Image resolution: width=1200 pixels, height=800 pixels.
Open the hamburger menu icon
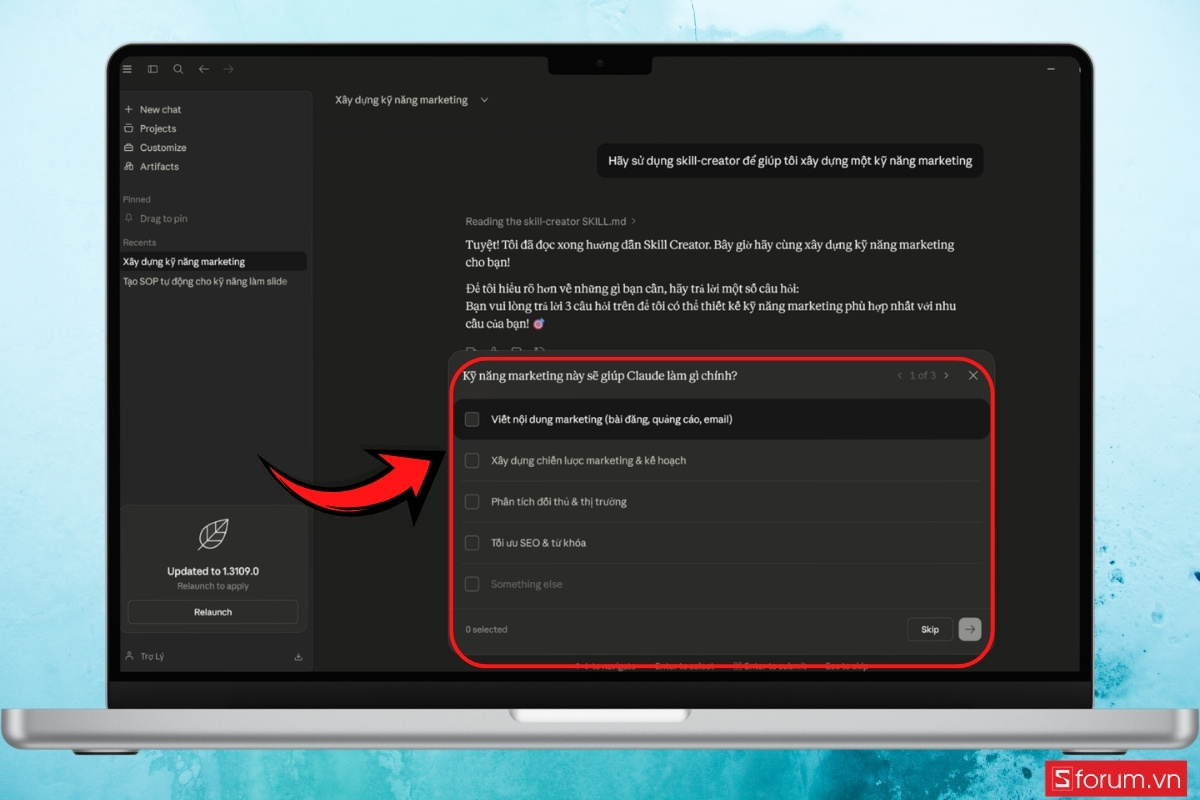[127, 69]
